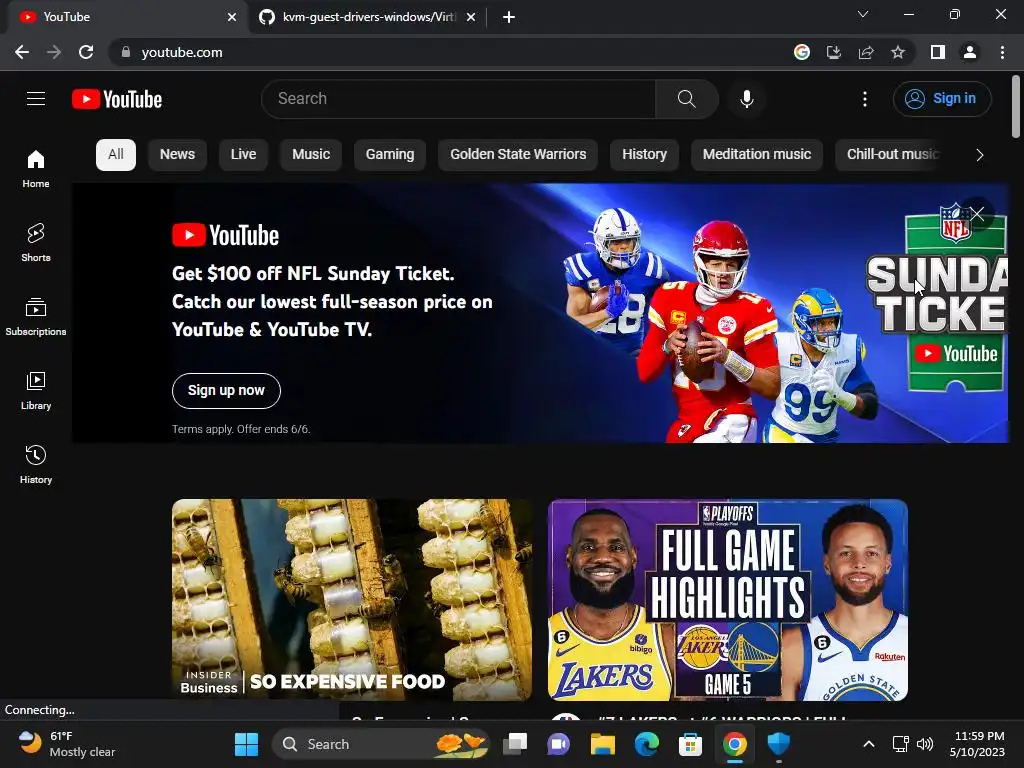Show more category chips with right arrow
Viewport: 1024px width, 768px height.
click(x=979, y=155)
